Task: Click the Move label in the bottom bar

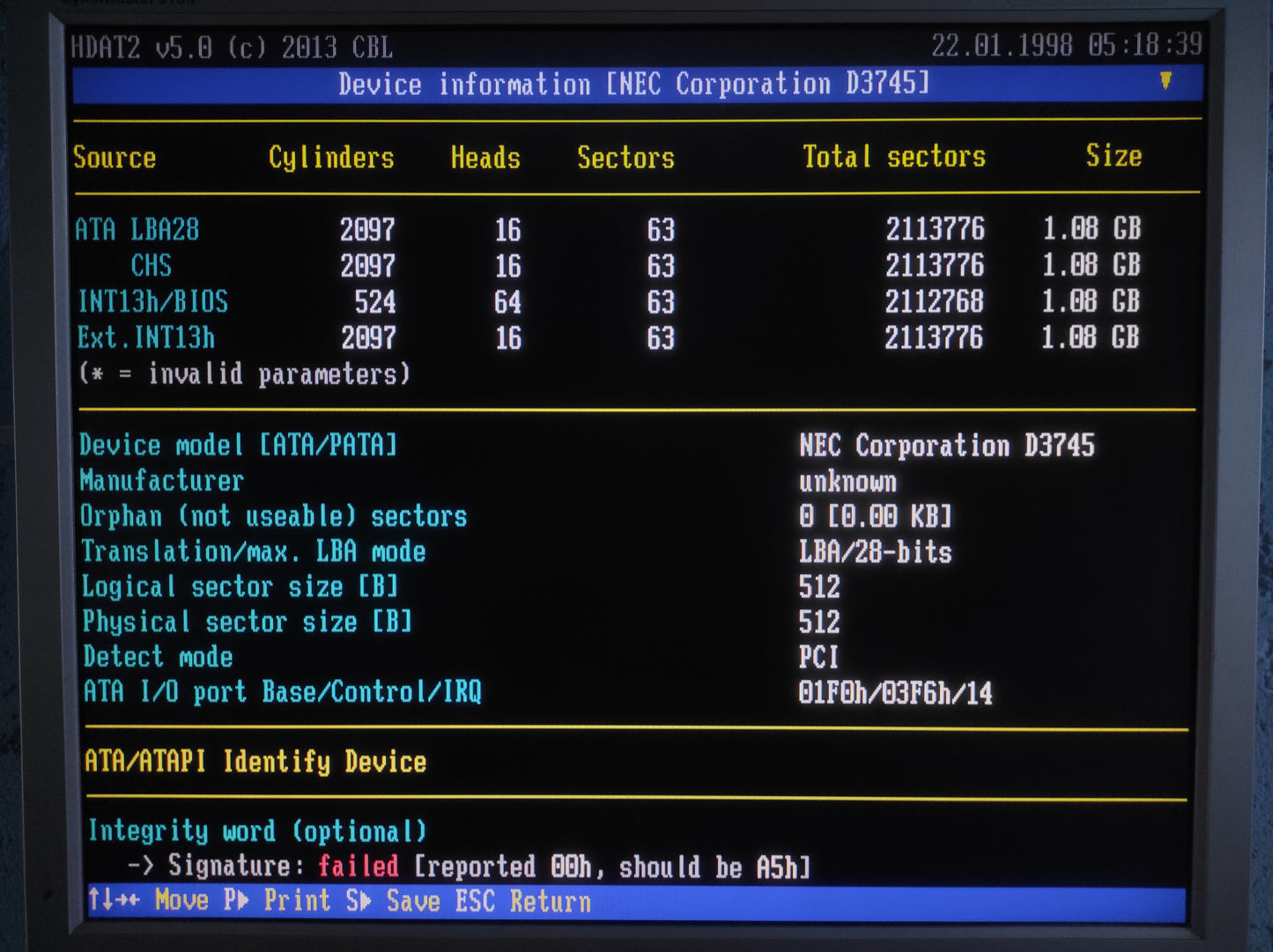Action: 182,900
